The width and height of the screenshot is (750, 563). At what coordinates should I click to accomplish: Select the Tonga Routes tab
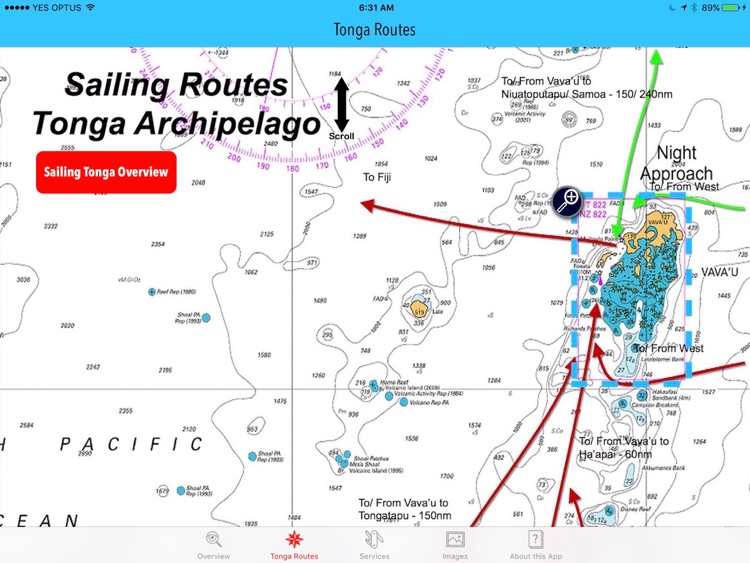coord(294,545)
